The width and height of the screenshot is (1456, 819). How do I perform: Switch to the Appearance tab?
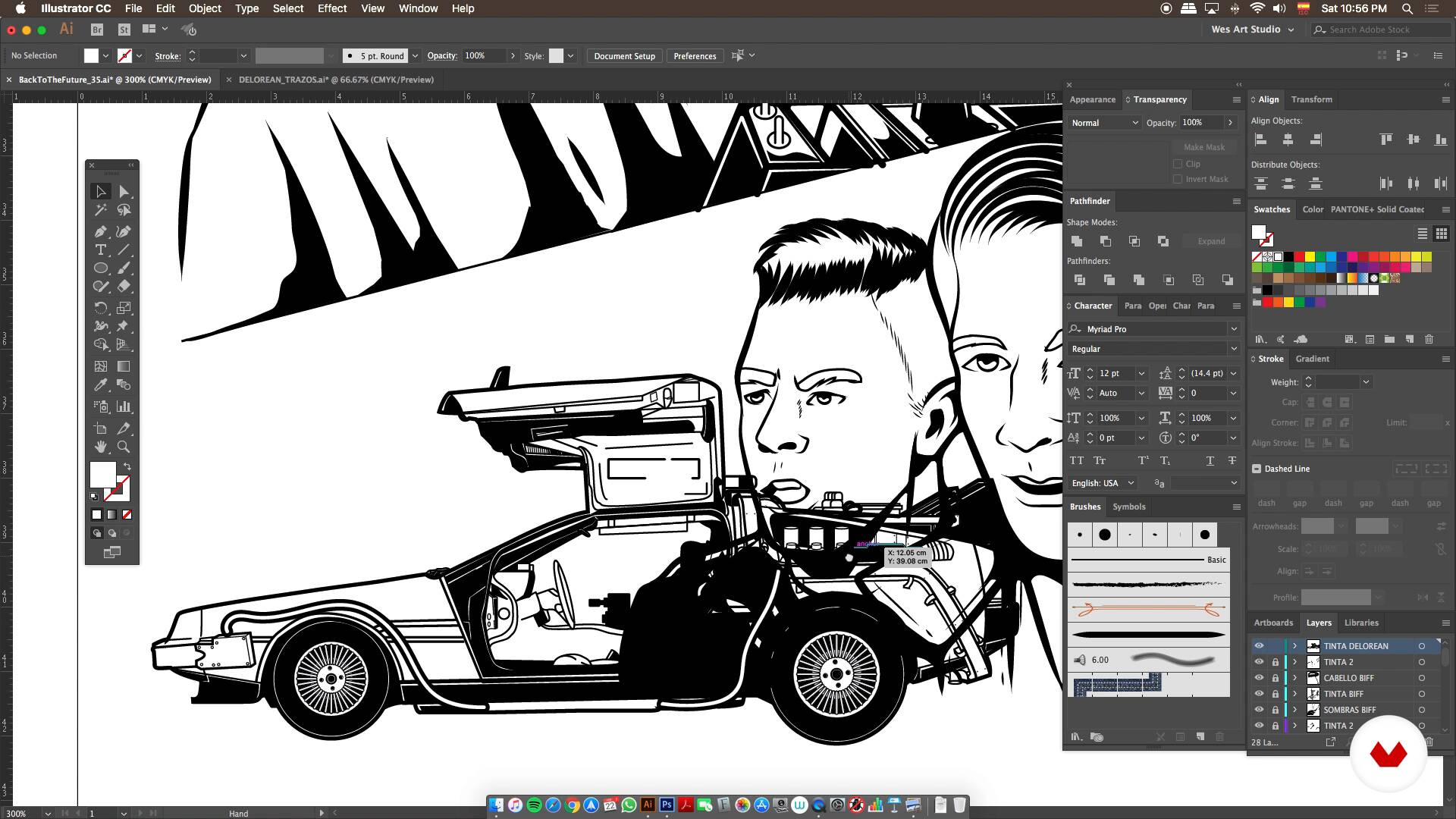1092,99
